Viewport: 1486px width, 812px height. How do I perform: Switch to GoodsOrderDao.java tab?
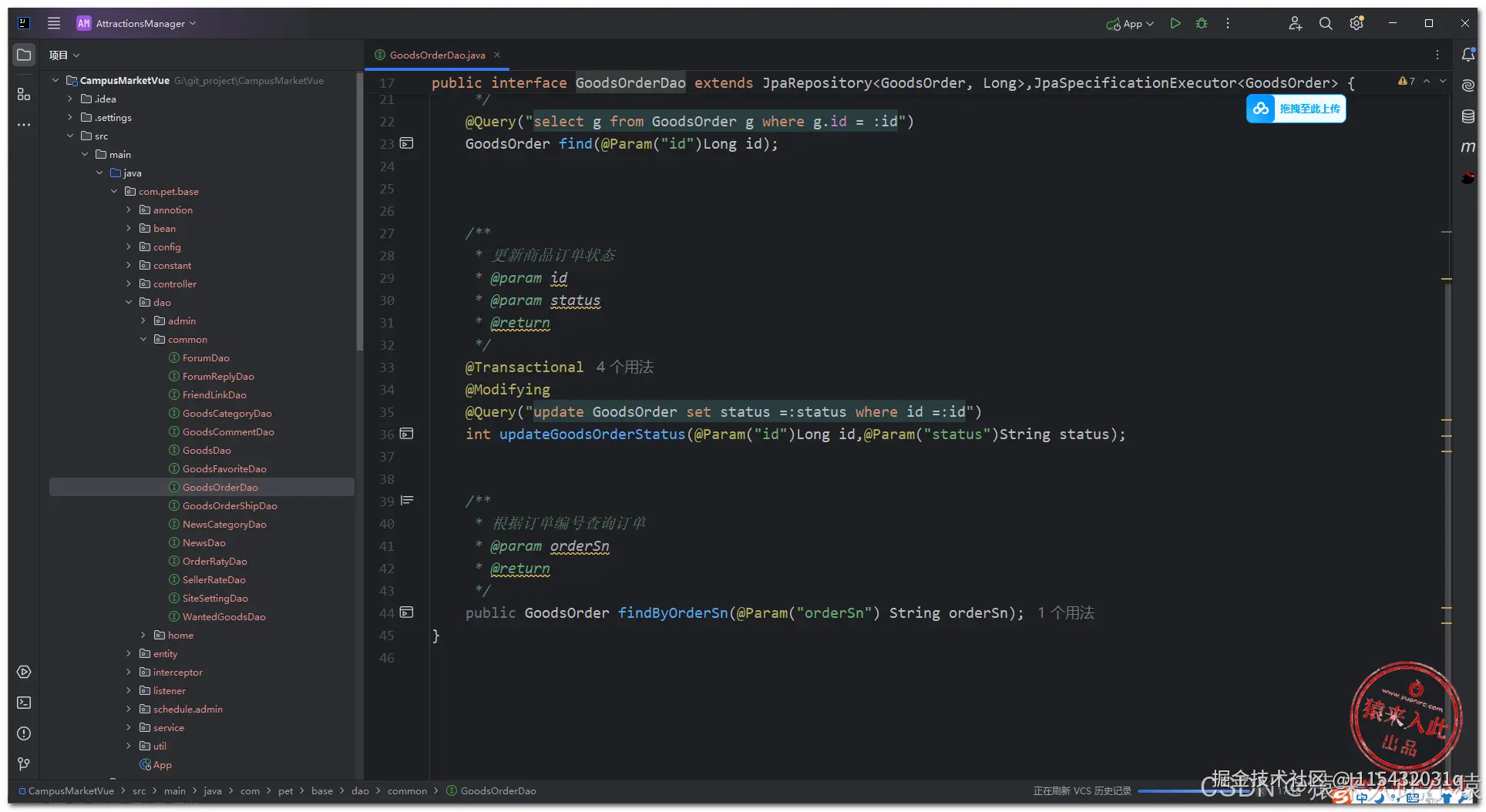[437, 55]
